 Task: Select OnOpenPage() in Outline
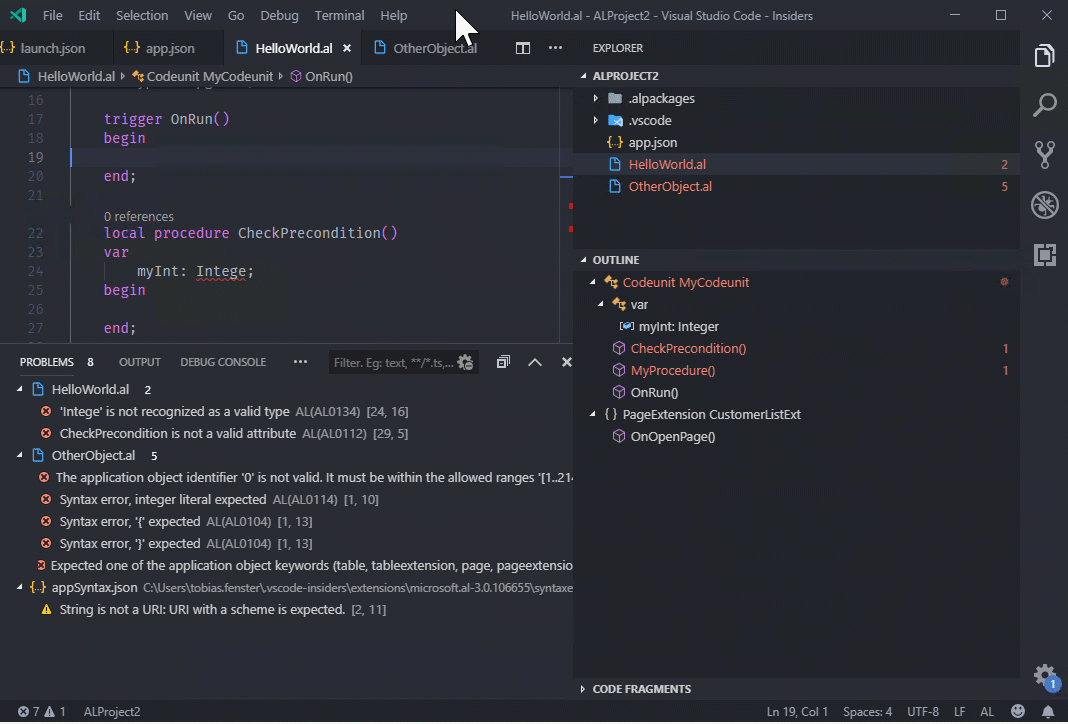pos(673,437)
